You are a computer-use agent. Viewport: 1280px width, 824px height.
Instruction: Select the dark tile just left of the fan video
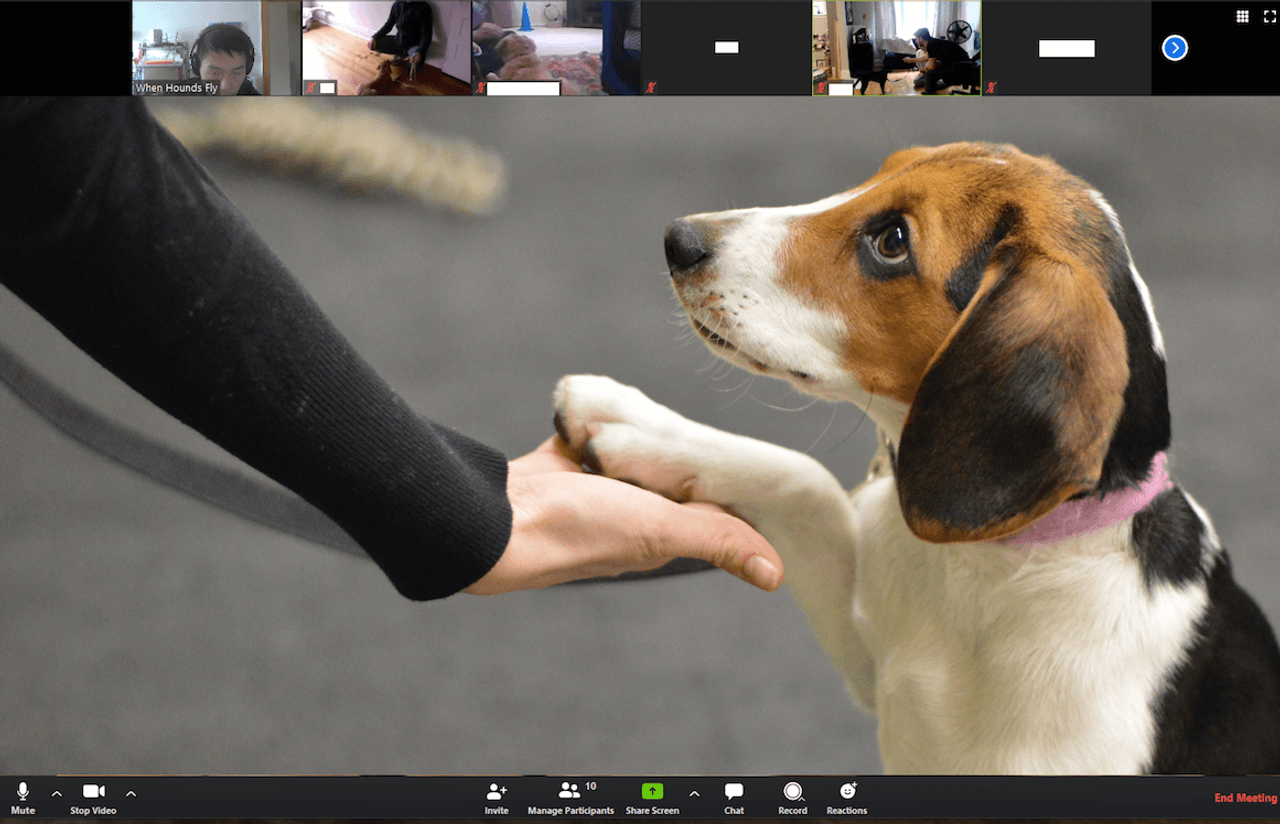(727, 48)
